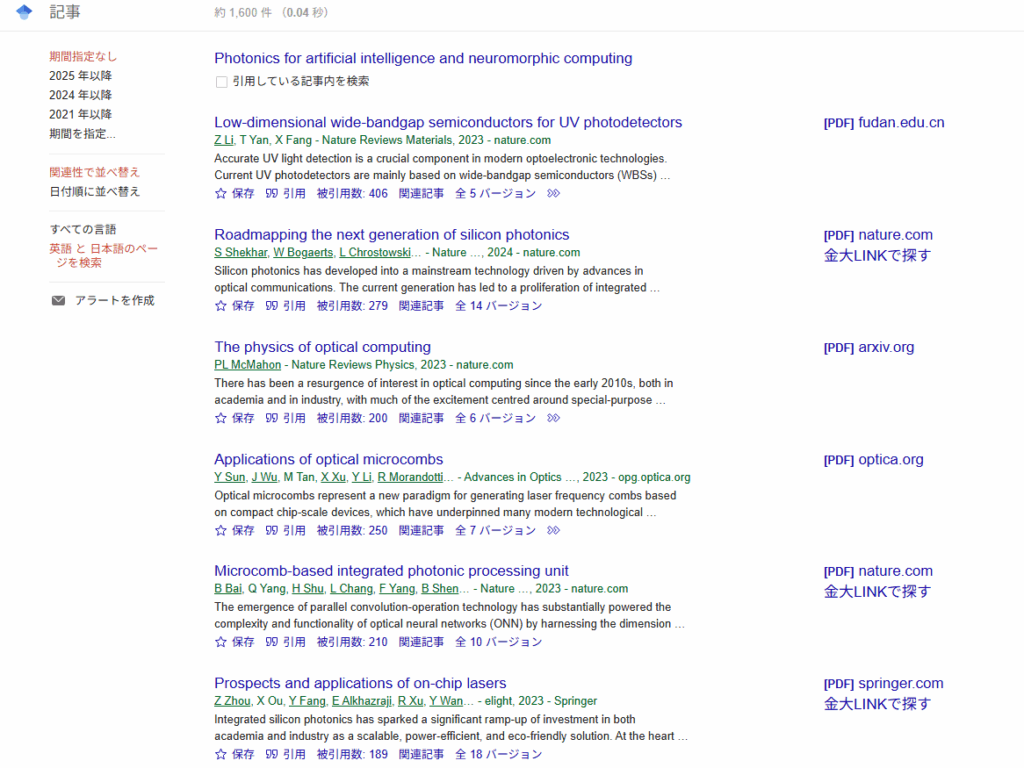The height and width of the screenshot is (768, 1024).
Task: Open 関連記事 for physics of optical computing
Action: coord(421,418)
